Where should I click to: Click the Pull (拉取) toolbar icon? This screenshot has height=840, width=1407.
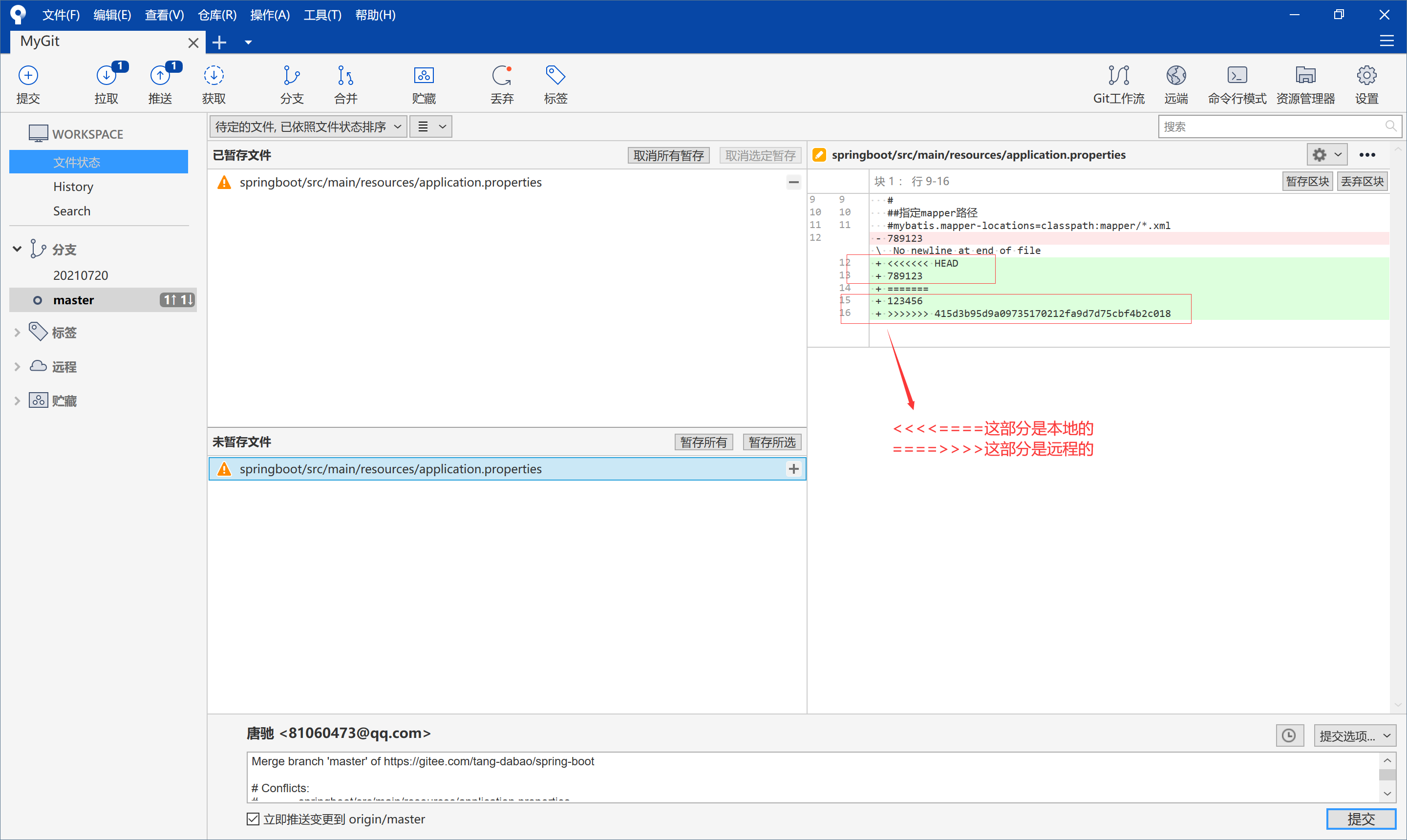pyautogui.click(x=106, y=76)
